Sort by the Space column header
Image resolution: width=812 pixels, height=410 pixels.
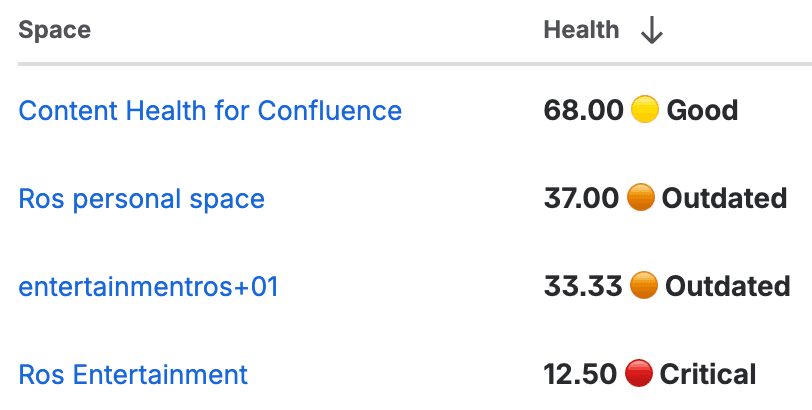(55, 31)
